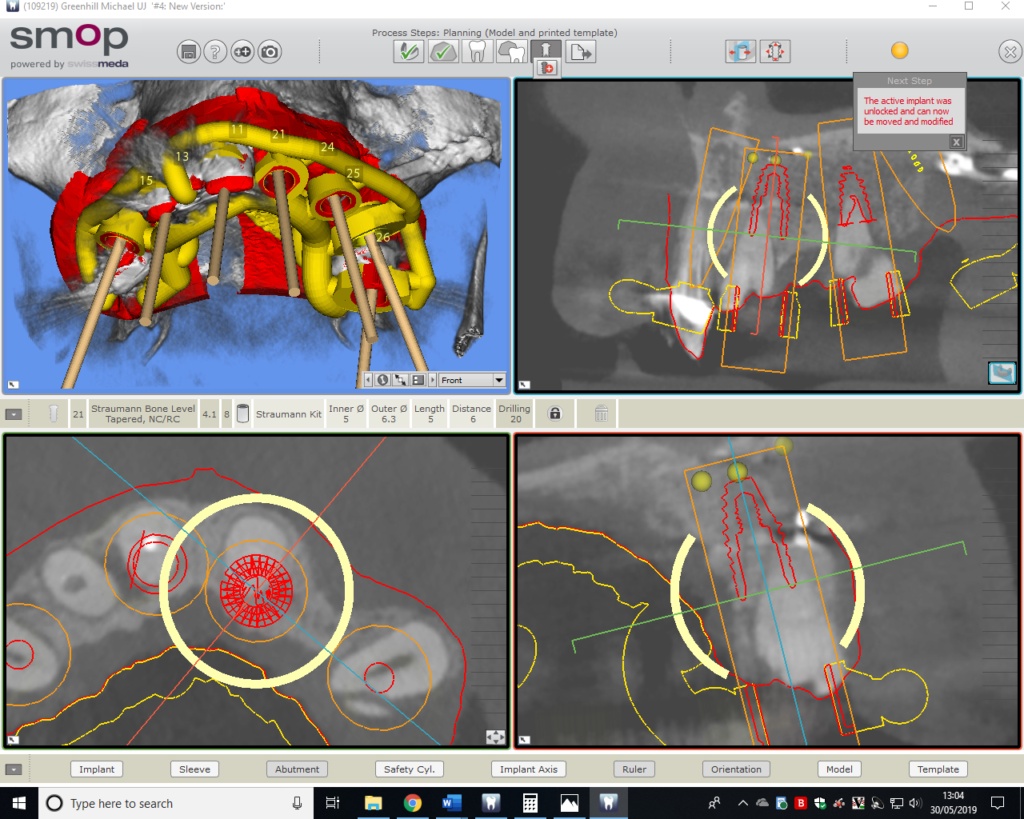Expand the 3D view with corner arrow
This screenshot has height=819, width=1024.
pyautogui.click(x=13, y=385)
